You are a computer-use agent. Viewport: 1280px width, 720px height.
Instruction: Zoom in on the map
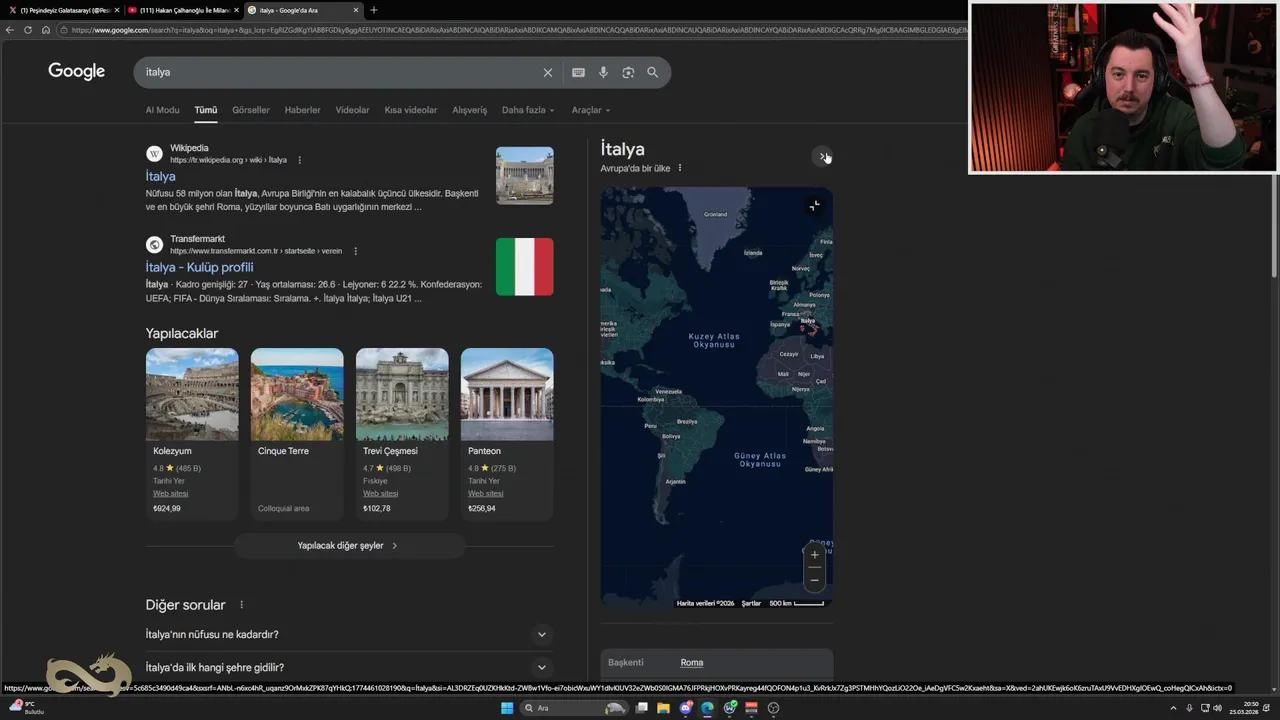(814, 555)
